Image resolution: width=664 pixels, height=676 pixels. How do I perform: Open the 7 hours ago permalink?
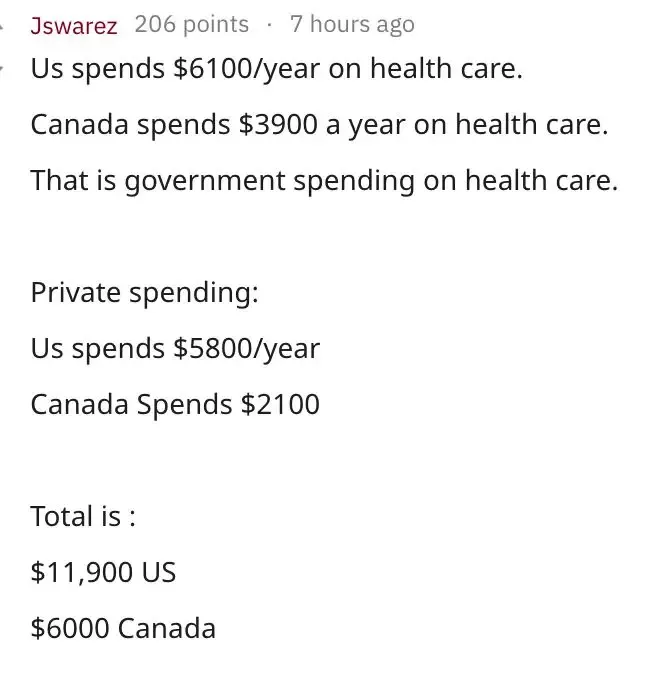tap(352, 24)
